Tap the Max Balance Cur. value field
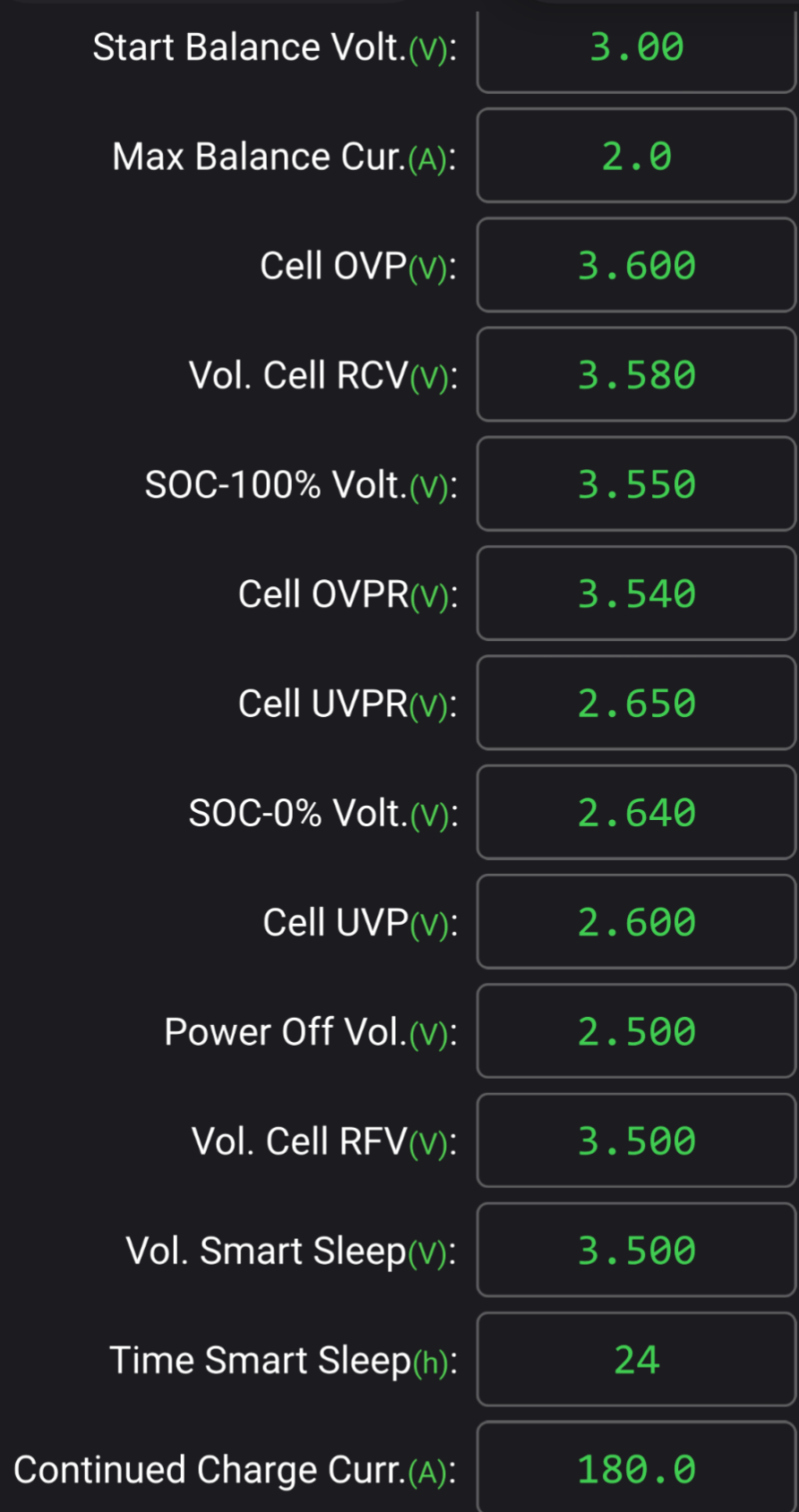The width and height of the screenshot is (799, 1512). (636, 157)
